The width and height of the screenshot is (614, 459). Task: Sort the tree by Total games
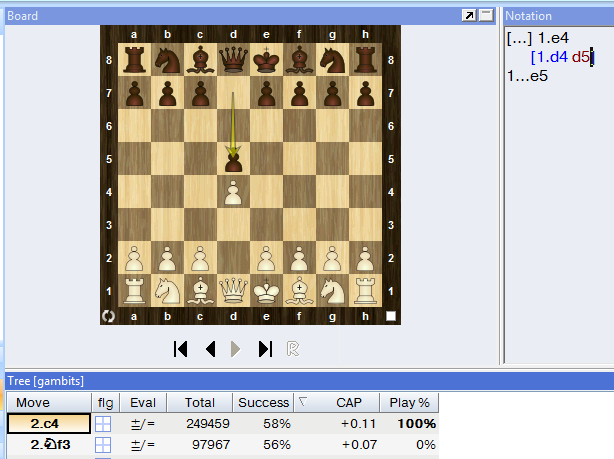(x=200, y=402)
